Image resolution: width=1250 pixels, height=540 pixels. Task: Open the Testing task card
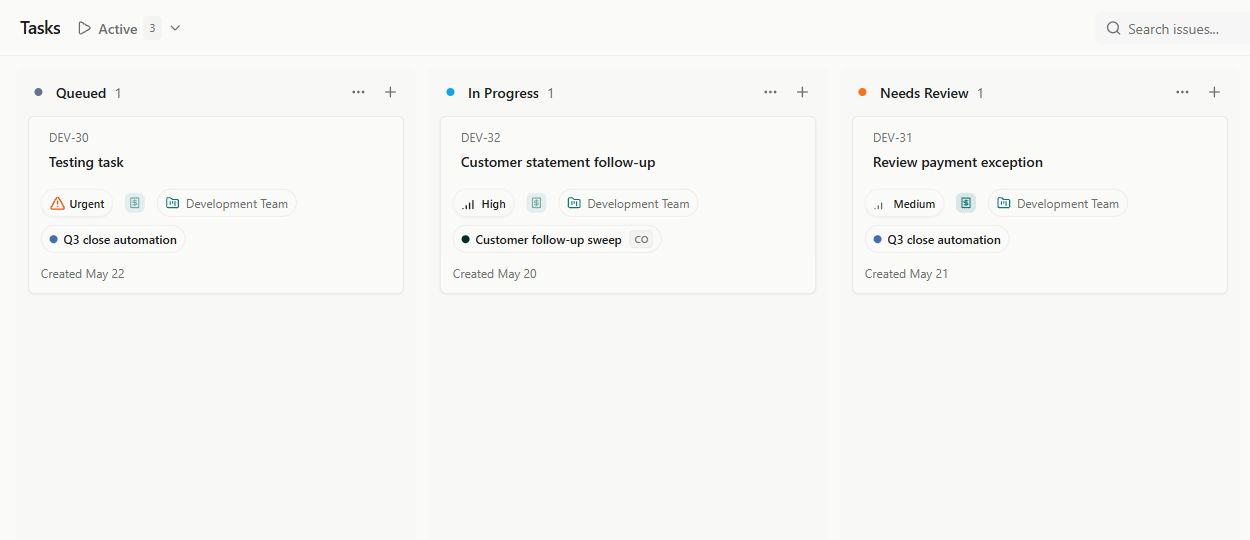point(216,205)
